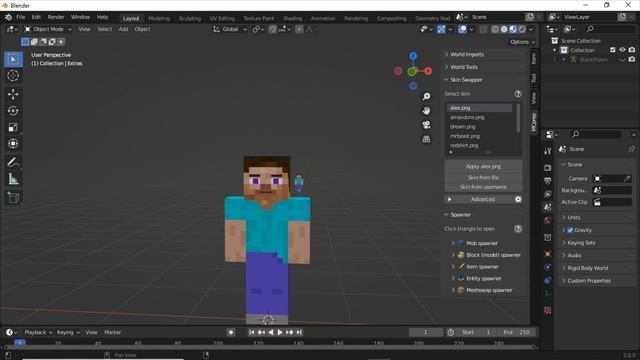The image size is (640, 360).
Task: Pick the Rotate tool
Action: [x=13, y=111]
